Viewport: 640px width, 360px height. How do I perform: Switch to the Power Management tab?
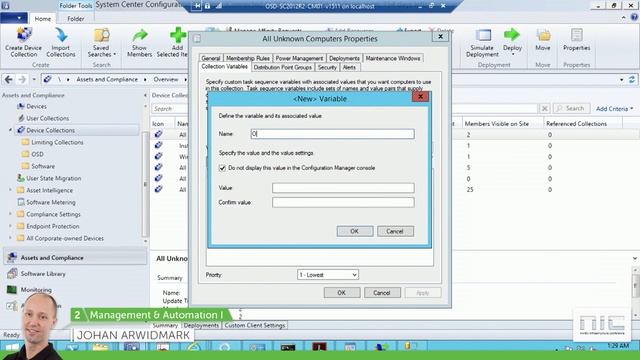[299, 58]
